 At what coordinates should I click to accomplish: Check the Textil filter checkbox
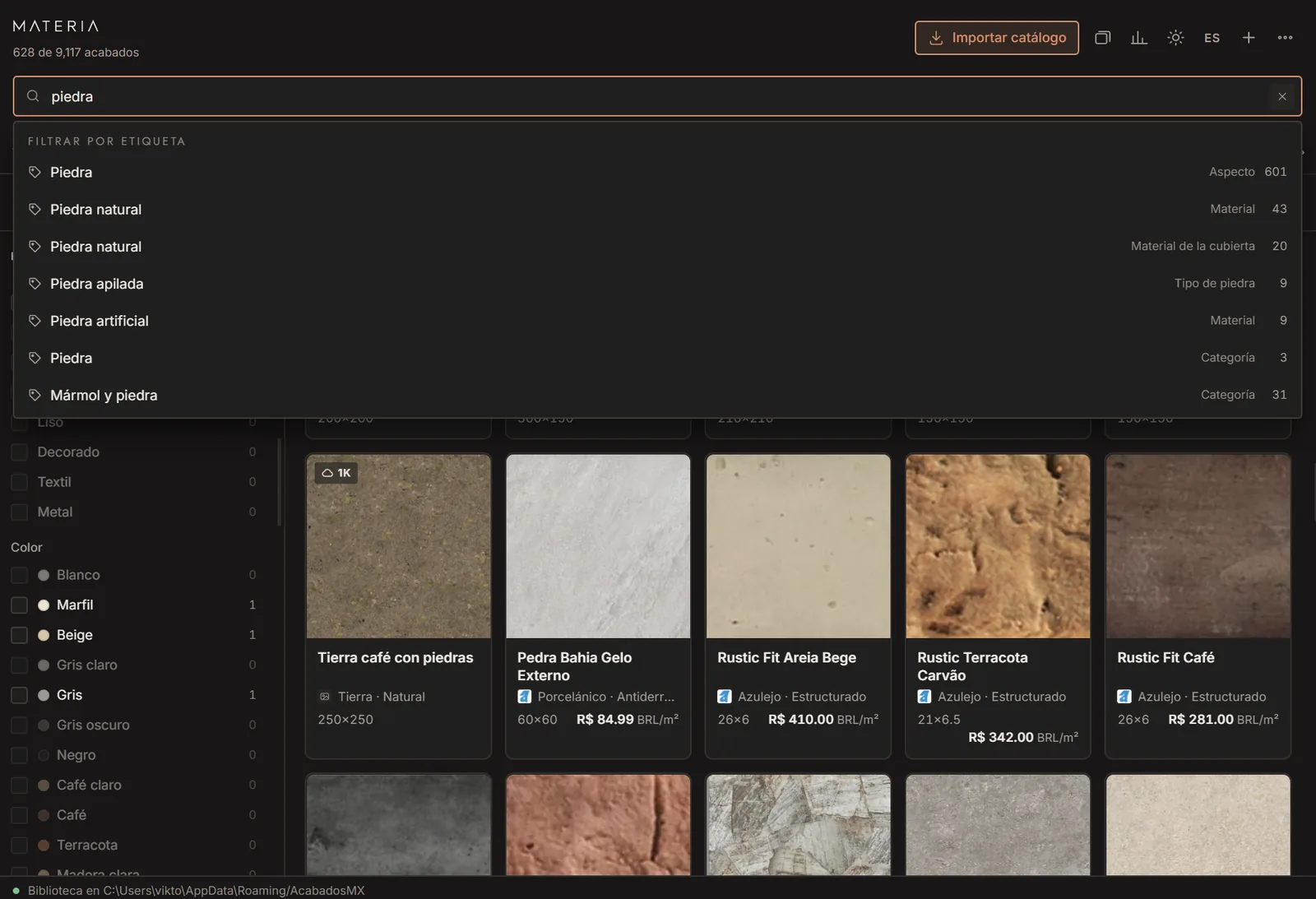[20, 482]
